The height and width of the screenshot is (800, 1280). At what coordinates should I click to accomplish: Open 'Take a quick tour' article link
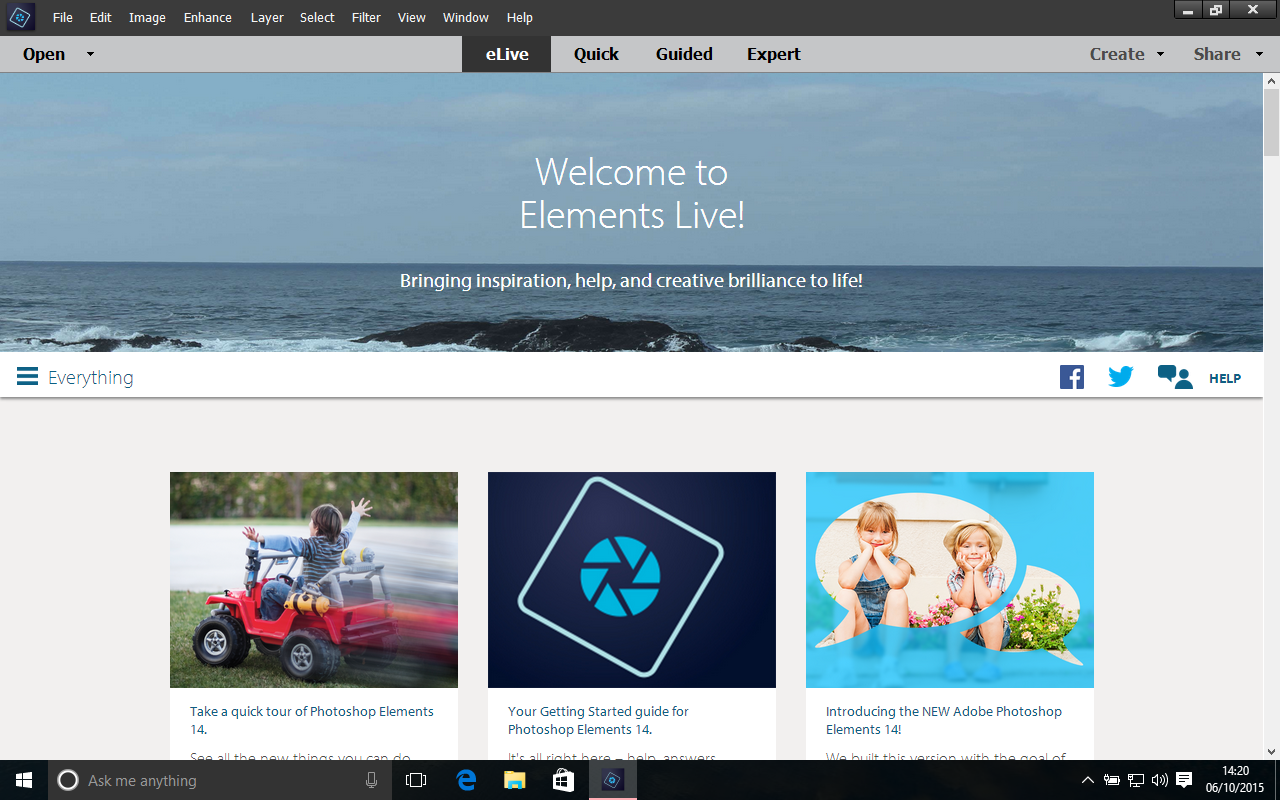(x=312, y=720)
